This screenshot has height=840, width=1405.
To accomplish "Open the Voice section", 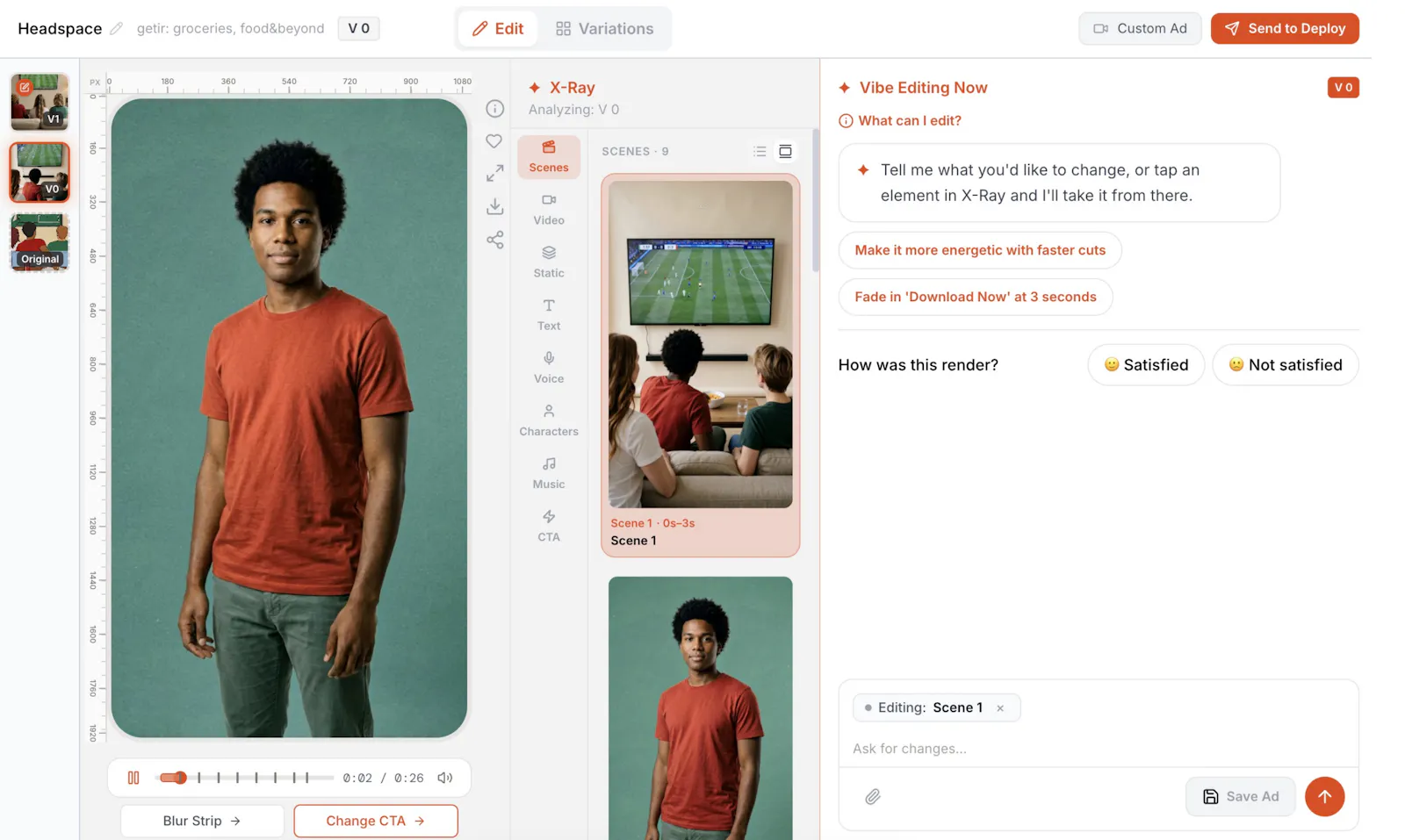I will point(549,368).
